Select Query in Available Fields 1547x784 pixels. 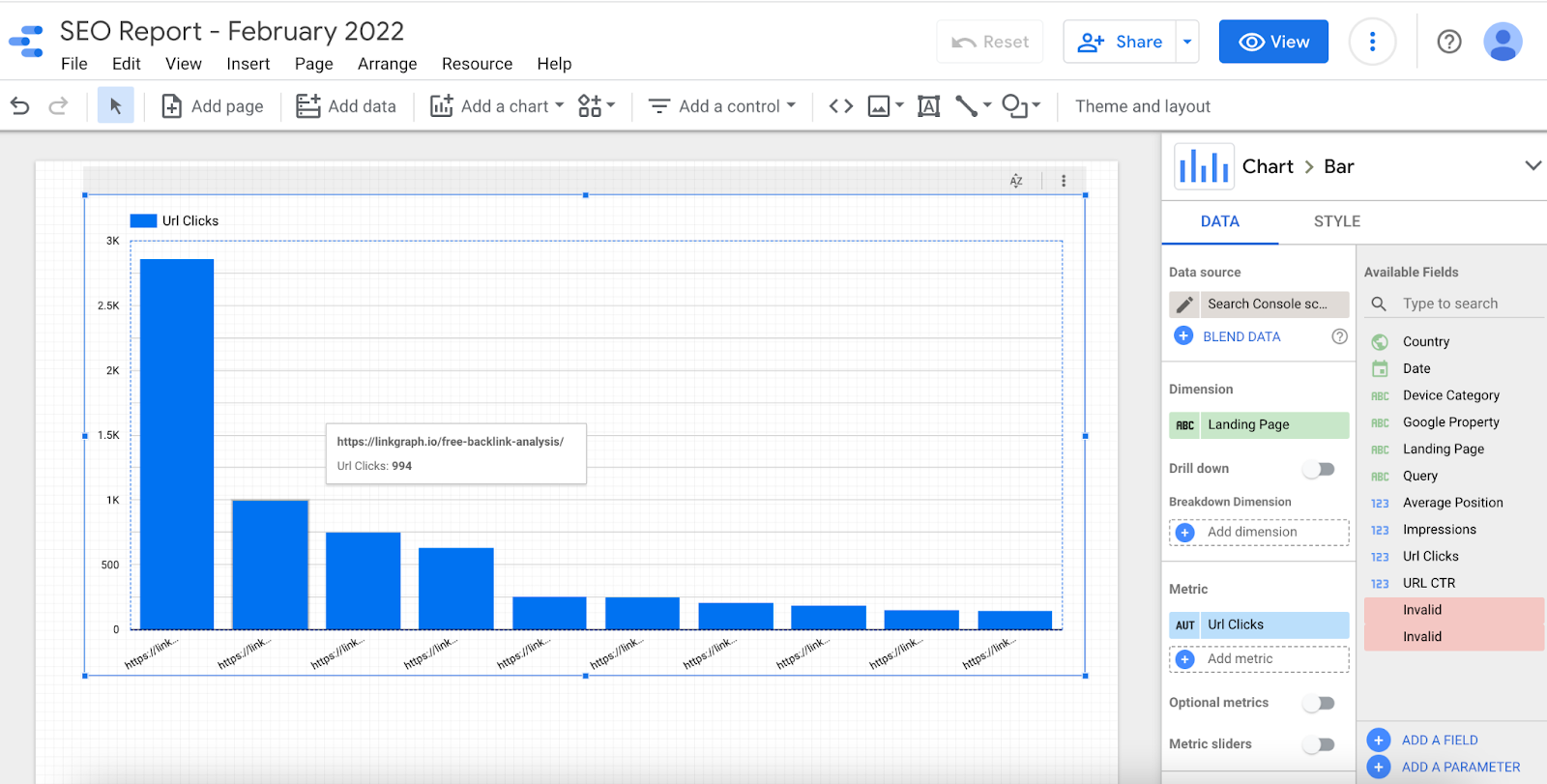coord(1420,477)
